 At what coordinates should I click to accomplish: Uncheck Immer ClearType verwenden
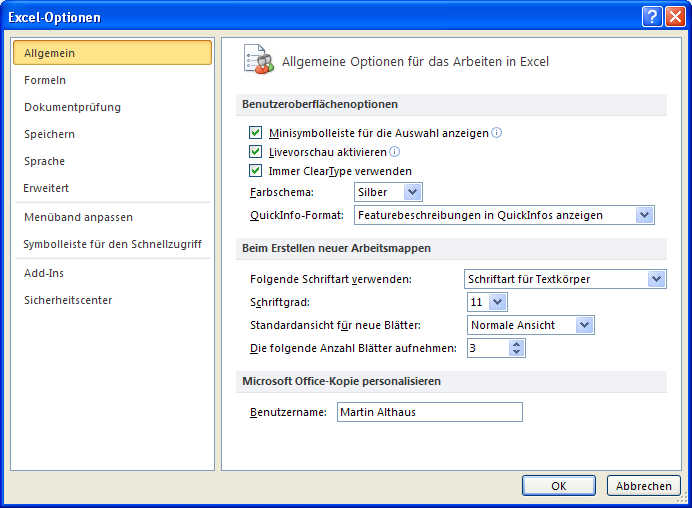click(255, 171)
